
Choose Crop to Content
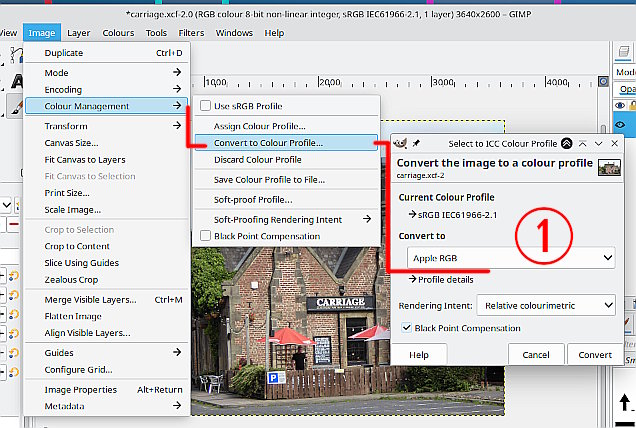(x=107, y=246)
